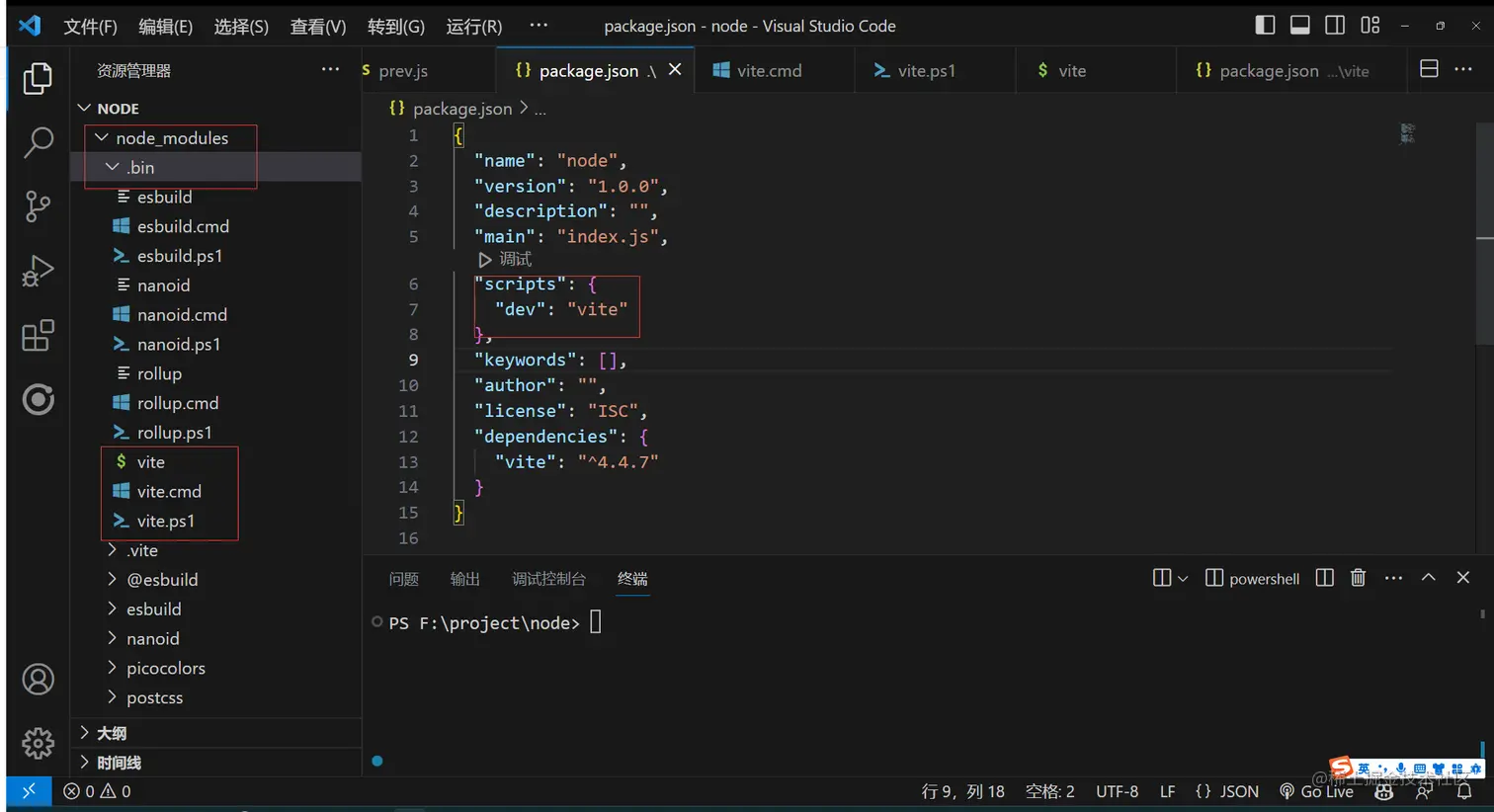Toggle secondary side bar layout button
The height and width of the screenshot is (812, 1494).
tap(1335, 26)
